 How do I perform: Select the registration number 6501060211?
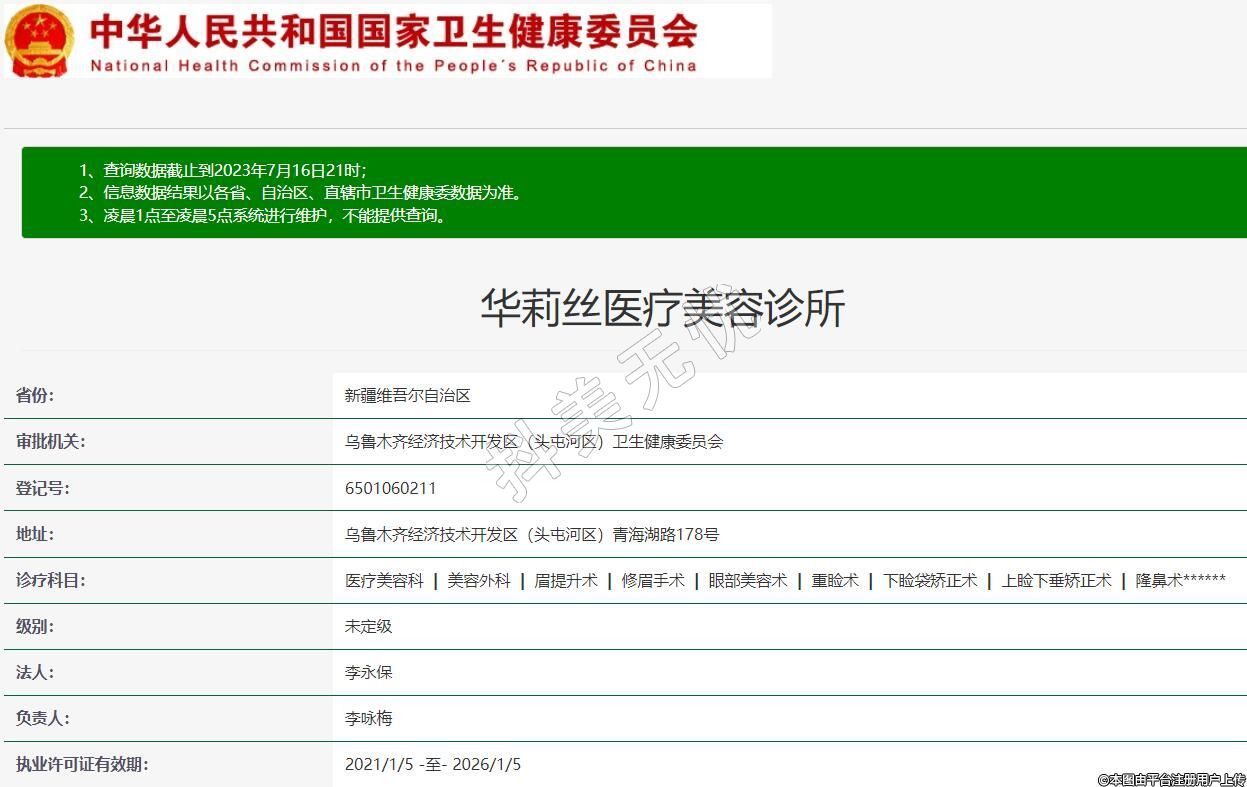(x=390, y=488)
